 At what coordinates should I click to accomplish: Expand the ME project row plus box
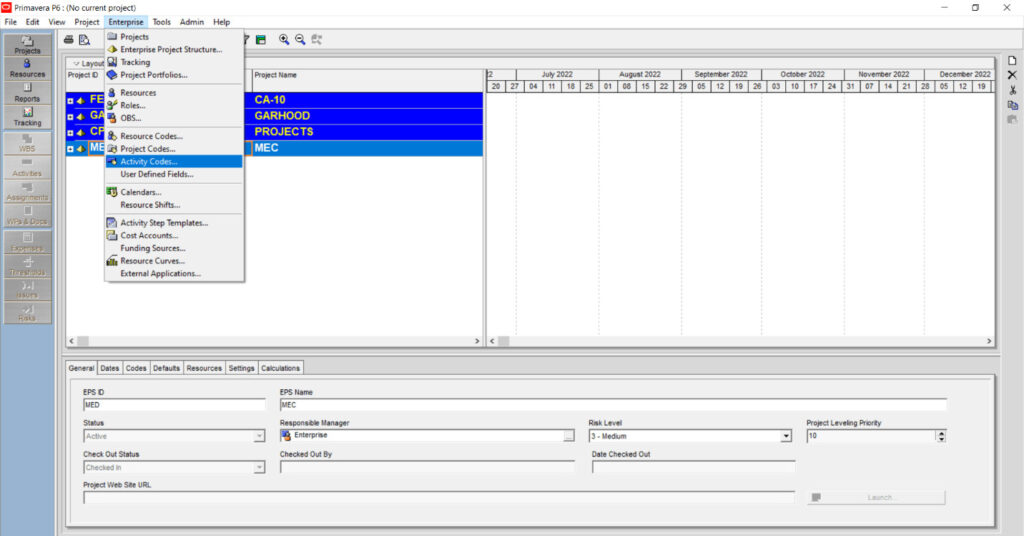(71, 149)
